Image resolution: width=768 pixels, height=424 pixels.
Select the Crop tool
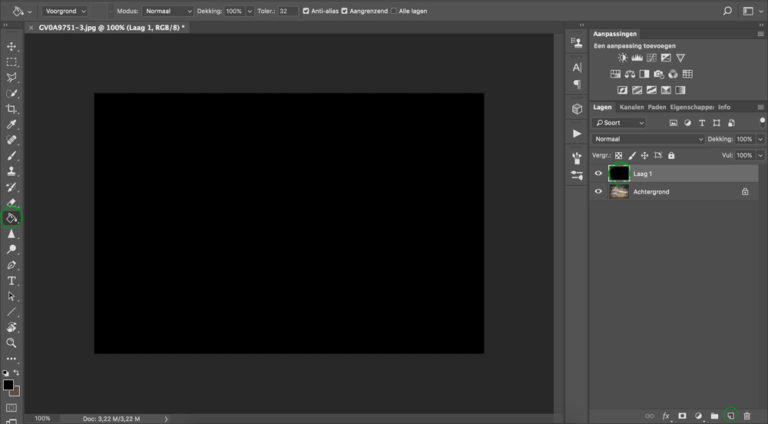pos(12,109)
